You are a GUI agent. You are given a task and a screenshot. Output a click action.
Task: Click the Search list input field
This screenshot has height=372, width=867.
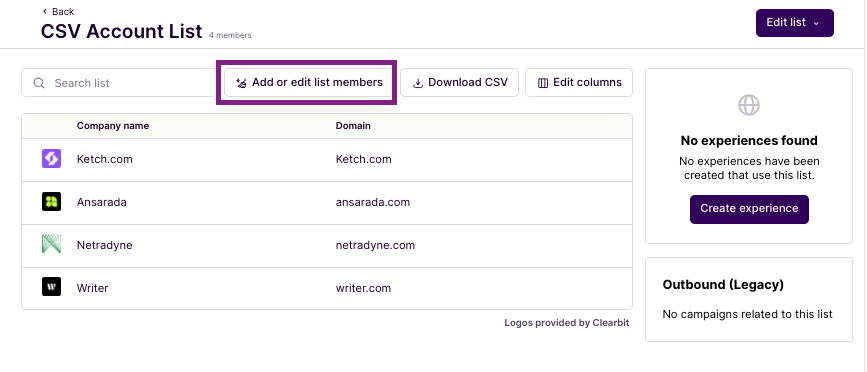tap(118, 83)
